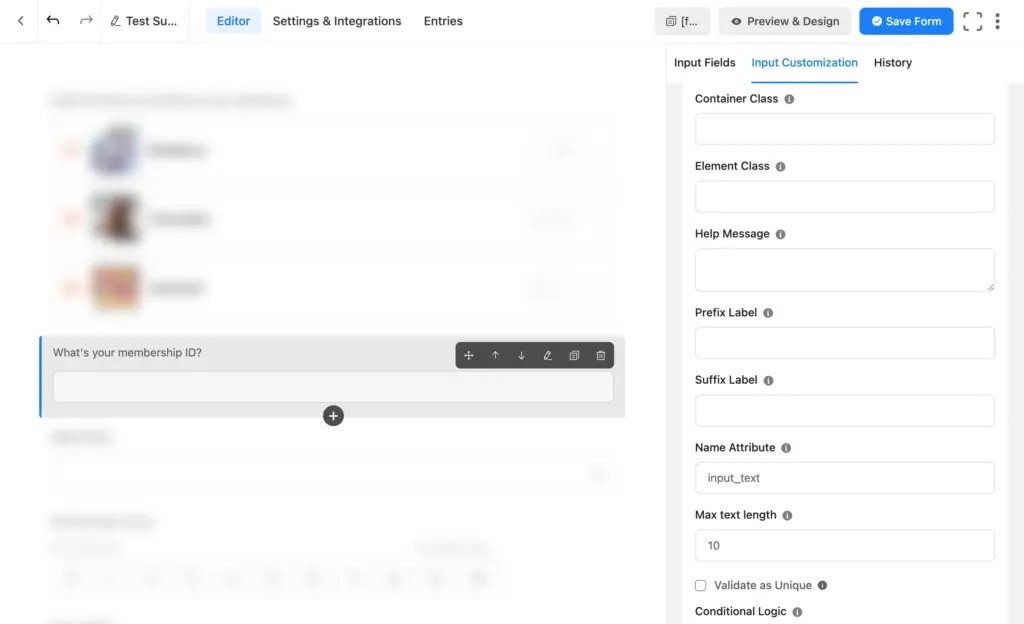The image size is (1024, 624).
Task: Click the Name Attribute input_text field
Action: coord(844,478)
